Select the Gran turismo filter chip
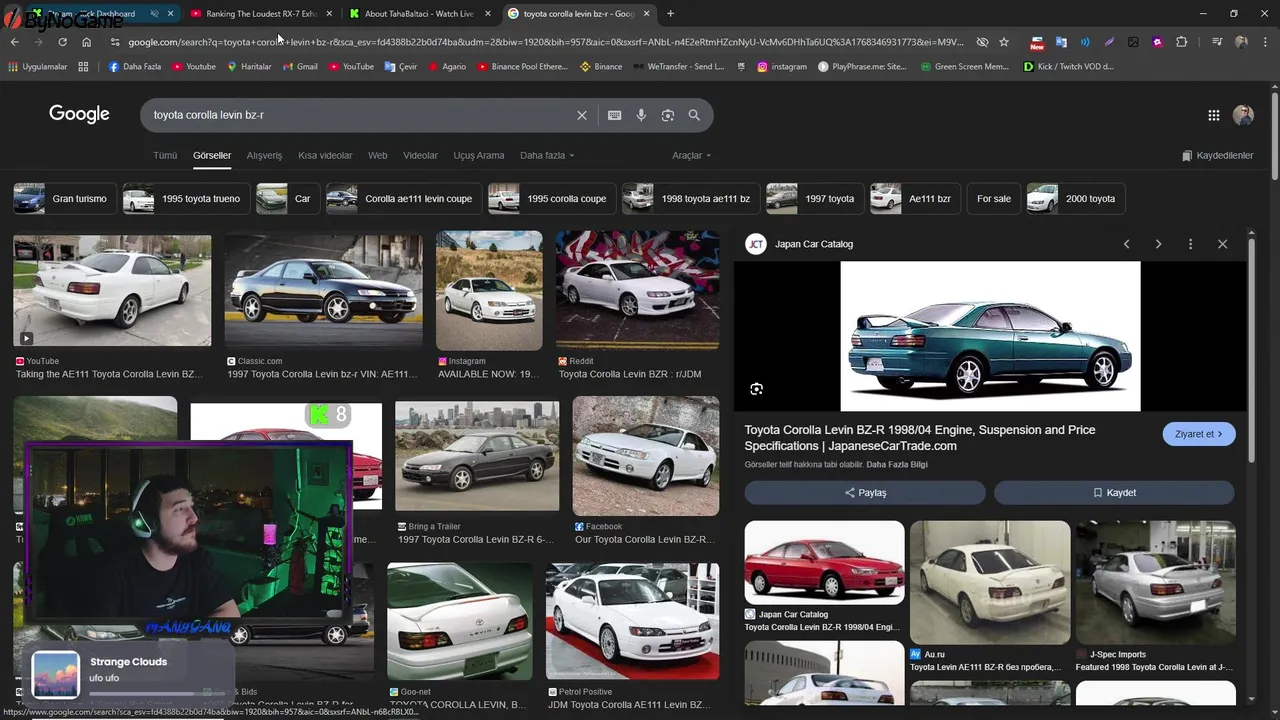1280x720 pixels. click(x=66, y=199)
